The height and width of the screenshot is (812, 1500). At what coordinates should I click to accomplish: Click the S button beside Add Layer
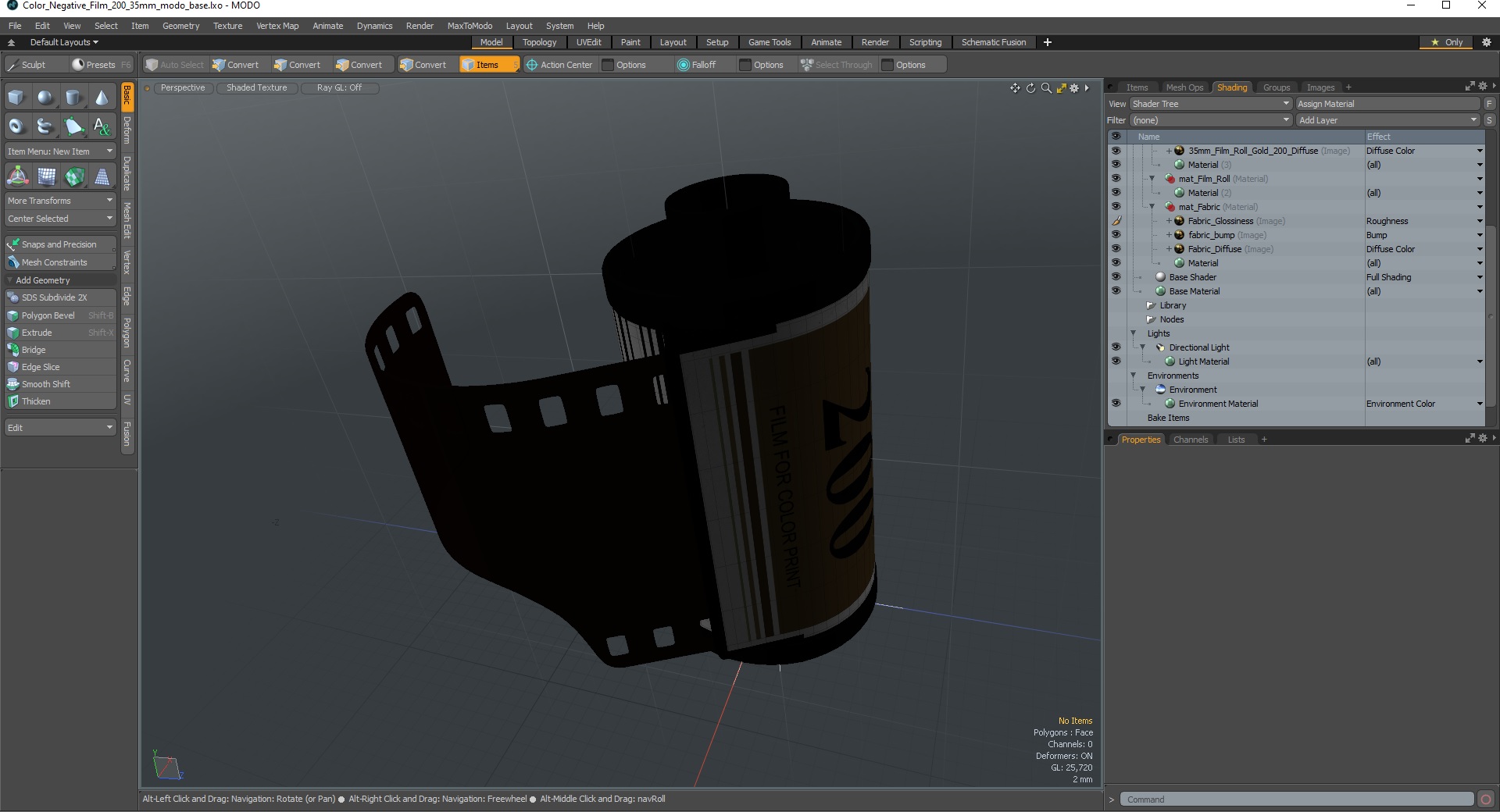[x=1489, y=120]
